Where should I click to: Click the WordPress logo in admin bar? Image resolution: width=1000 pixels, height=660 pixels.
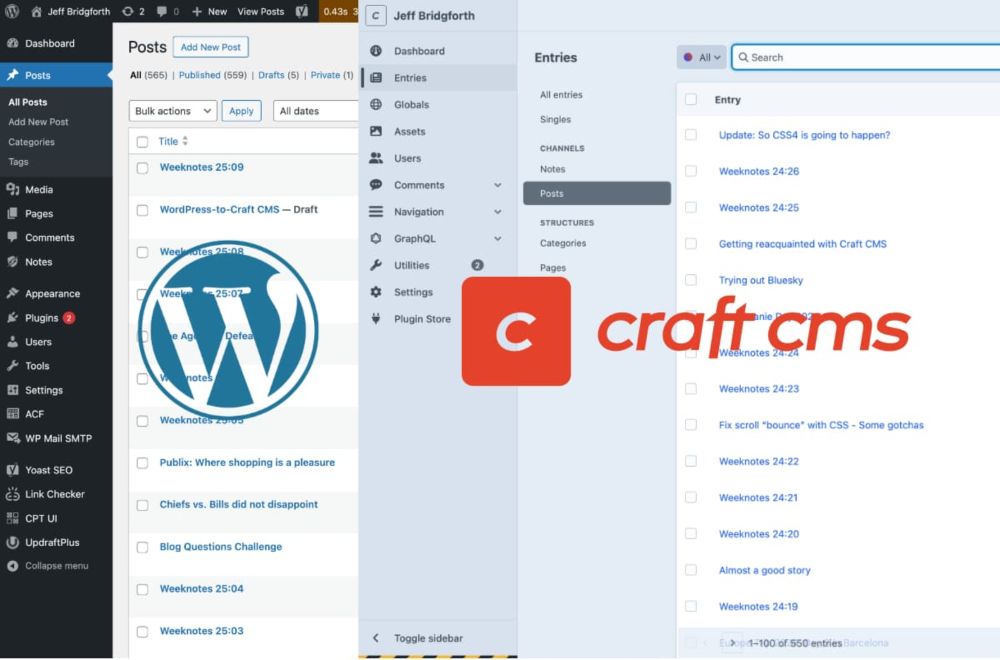[x=11, y=11]
